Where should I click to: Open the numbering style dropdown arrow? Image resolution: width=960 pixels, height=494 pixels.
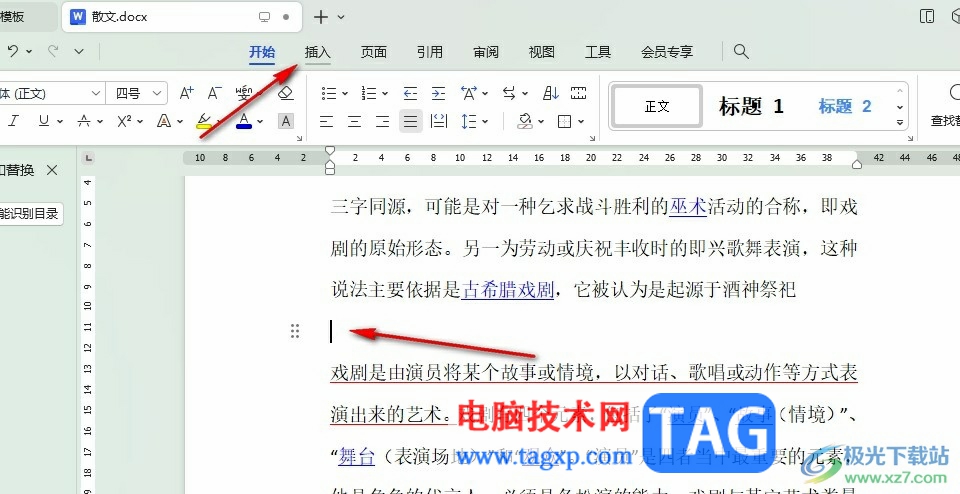click(384, 94)
